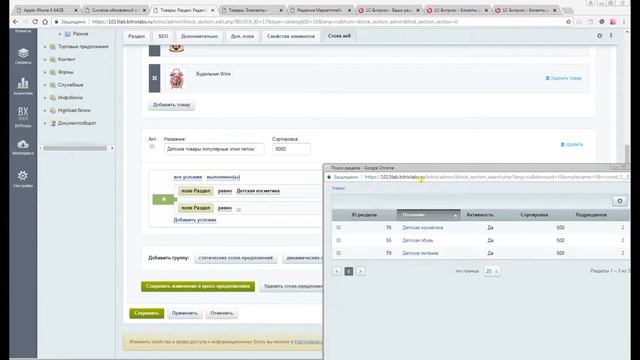Select the Детская косметика link in popup
The height and width of the screenshot is (360, 640).
[422, 228]
